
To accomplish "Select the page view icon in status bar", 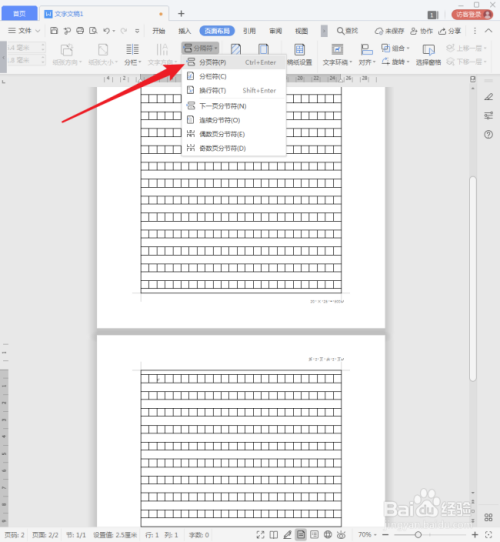I will tap(301, 535).
